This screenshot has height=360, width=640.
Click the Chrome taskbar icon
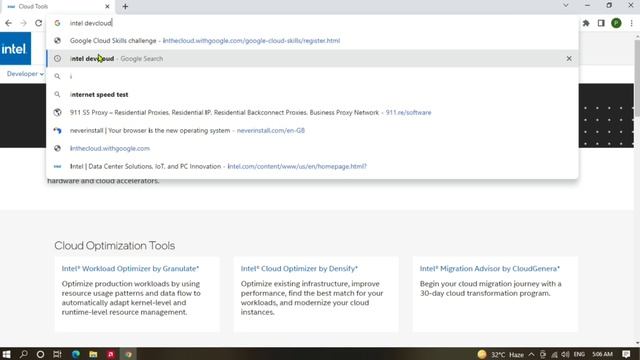[x=129, y=354]
